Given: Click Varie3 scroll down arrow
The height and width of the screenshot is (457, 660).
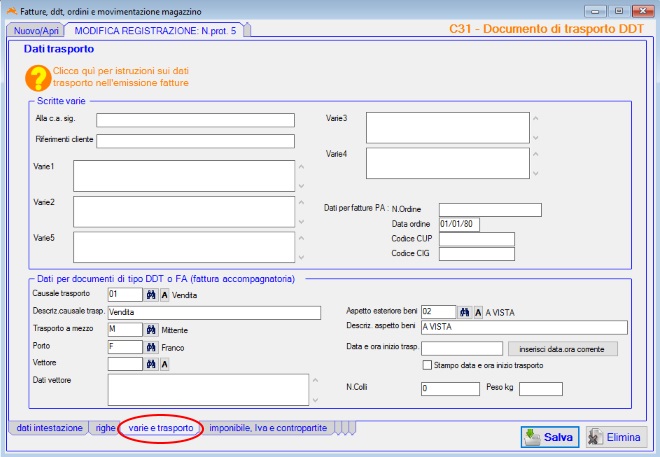Looking at the screenshot, I should [535, 137].
